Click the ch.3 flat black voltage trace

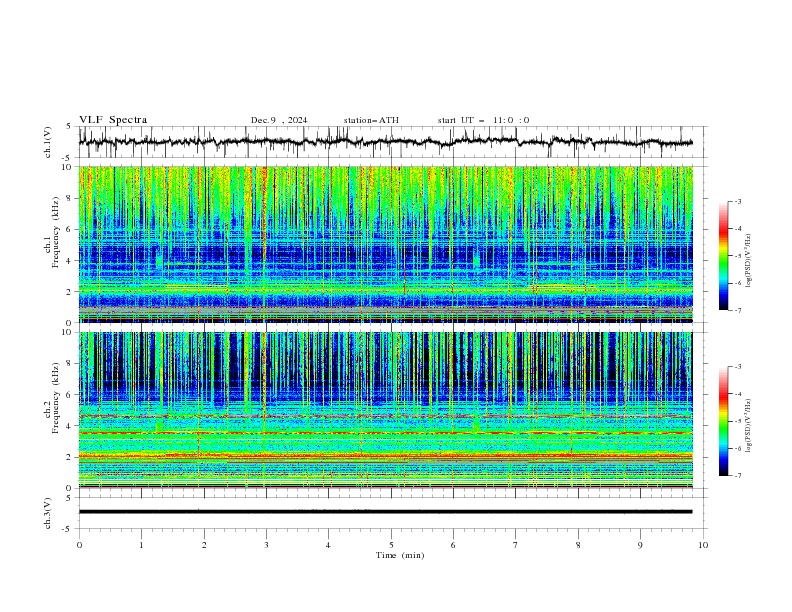(x=385, y=512)
